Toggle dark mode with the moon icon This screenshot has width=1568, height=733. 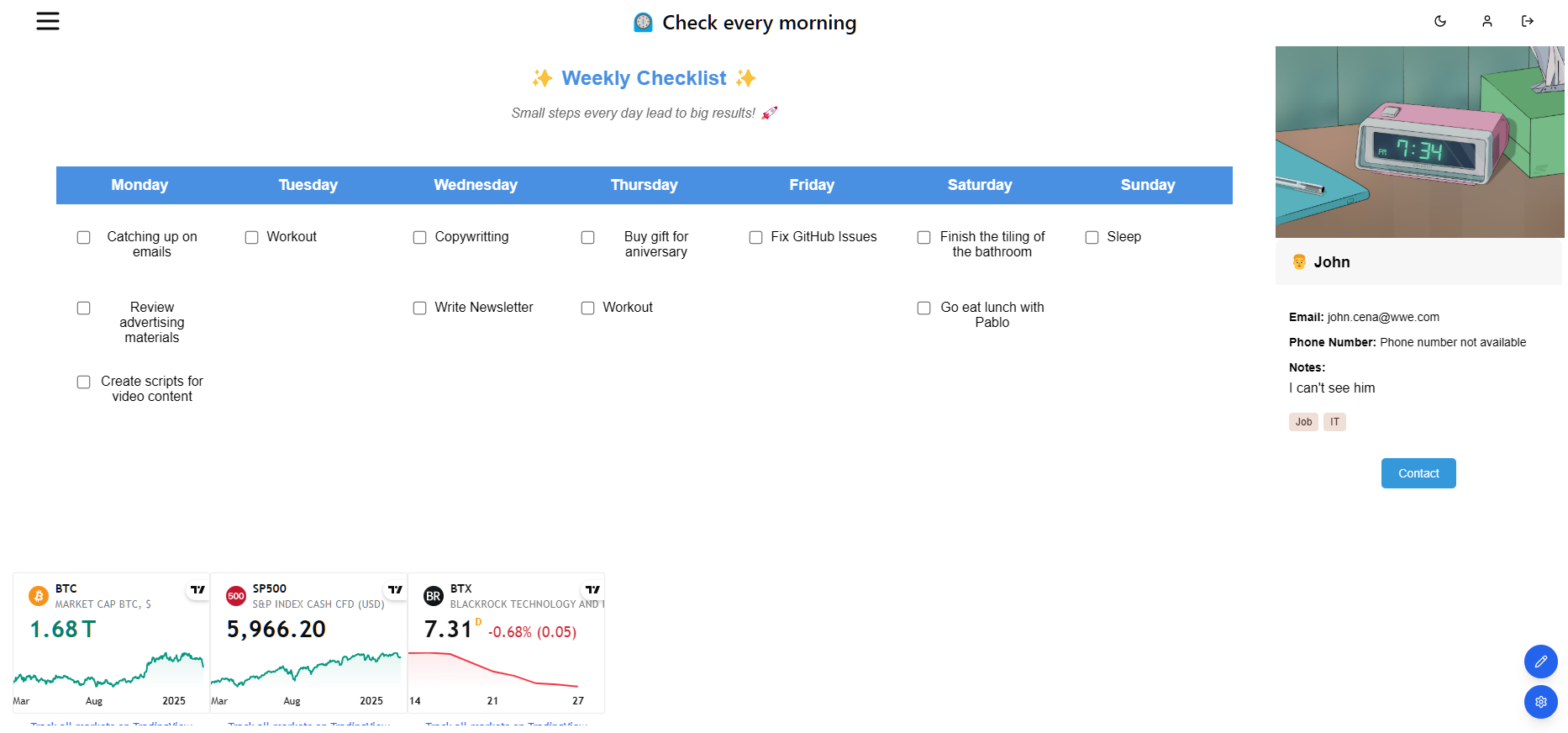pyautogui.click(x=1440, y=21)
